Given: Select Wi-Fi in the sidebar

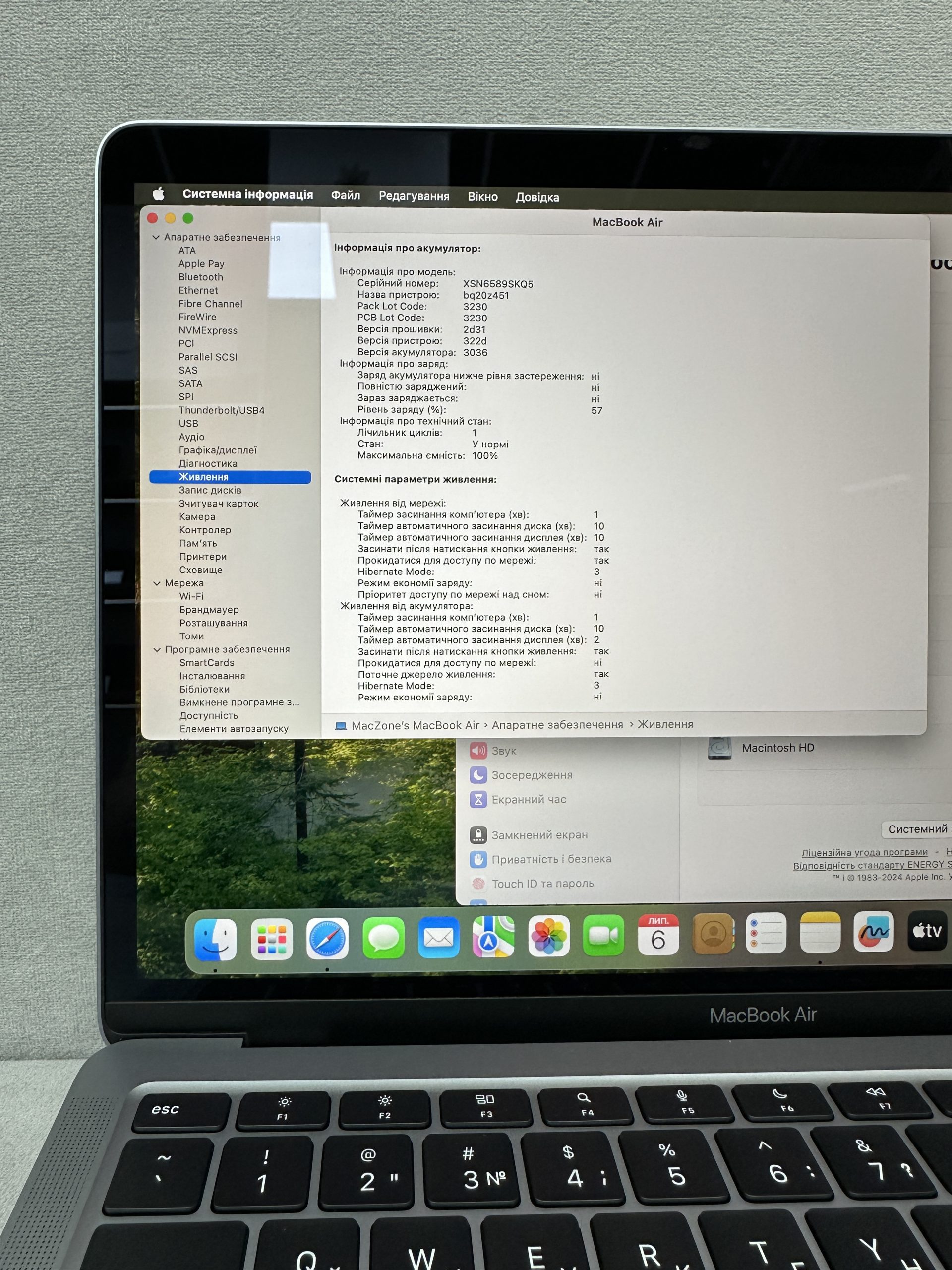Looking at the screenshot, I should point(192,596).
